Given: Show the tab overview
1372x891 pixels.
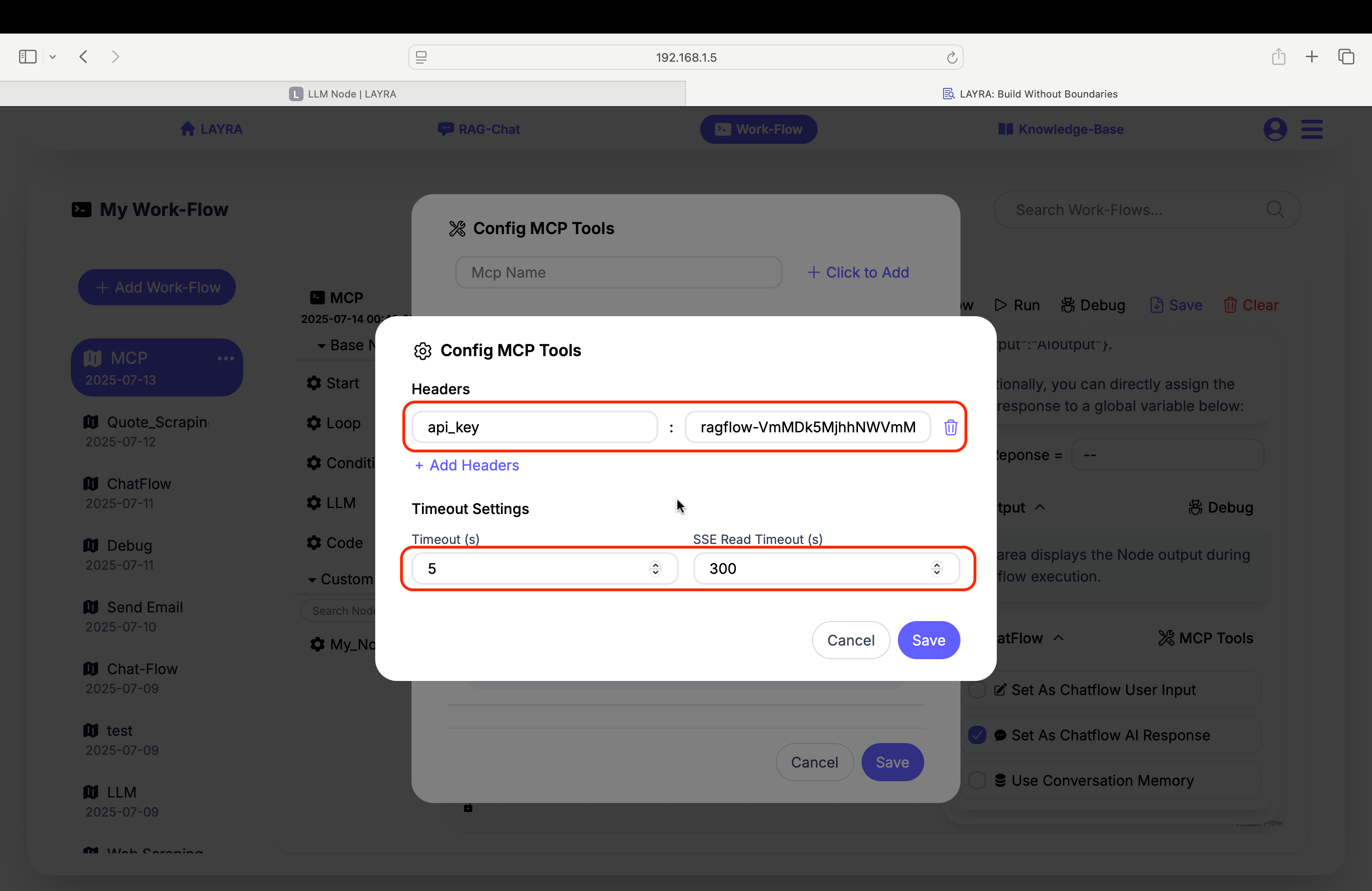Looking at the screenshot, I should (1347, 56).
